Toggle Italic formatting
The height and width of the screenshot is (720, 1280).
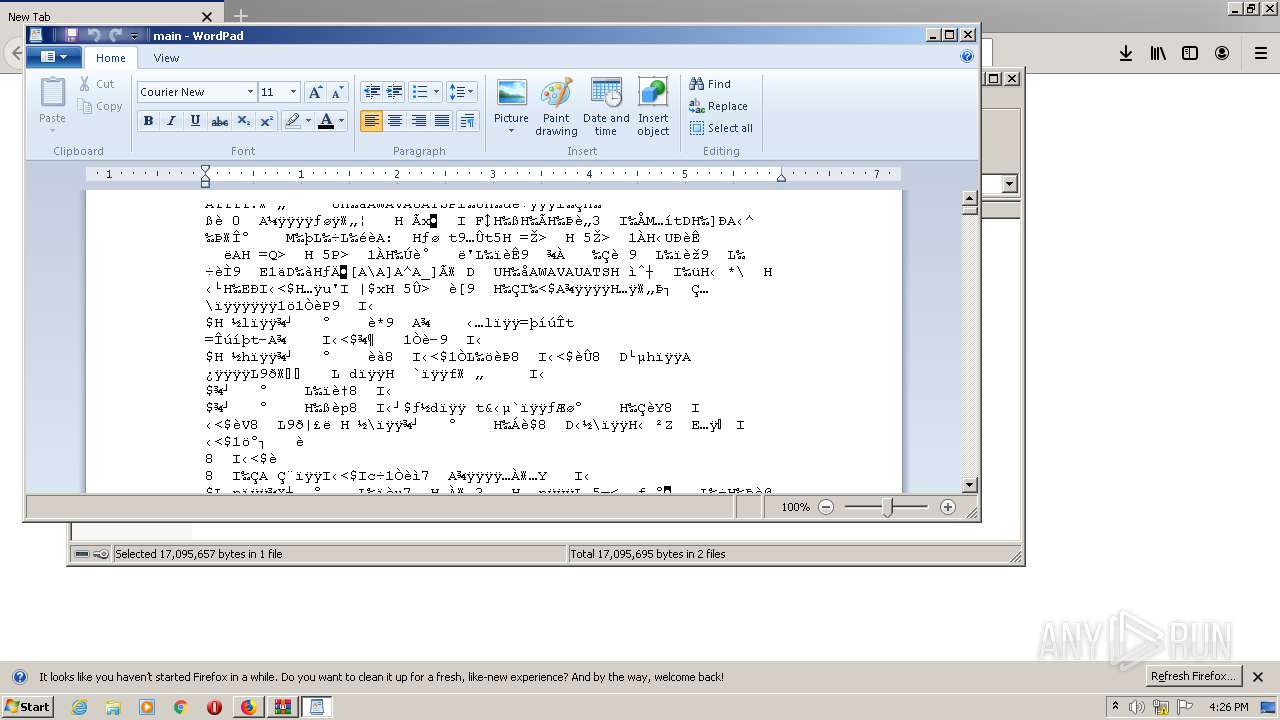171,121
